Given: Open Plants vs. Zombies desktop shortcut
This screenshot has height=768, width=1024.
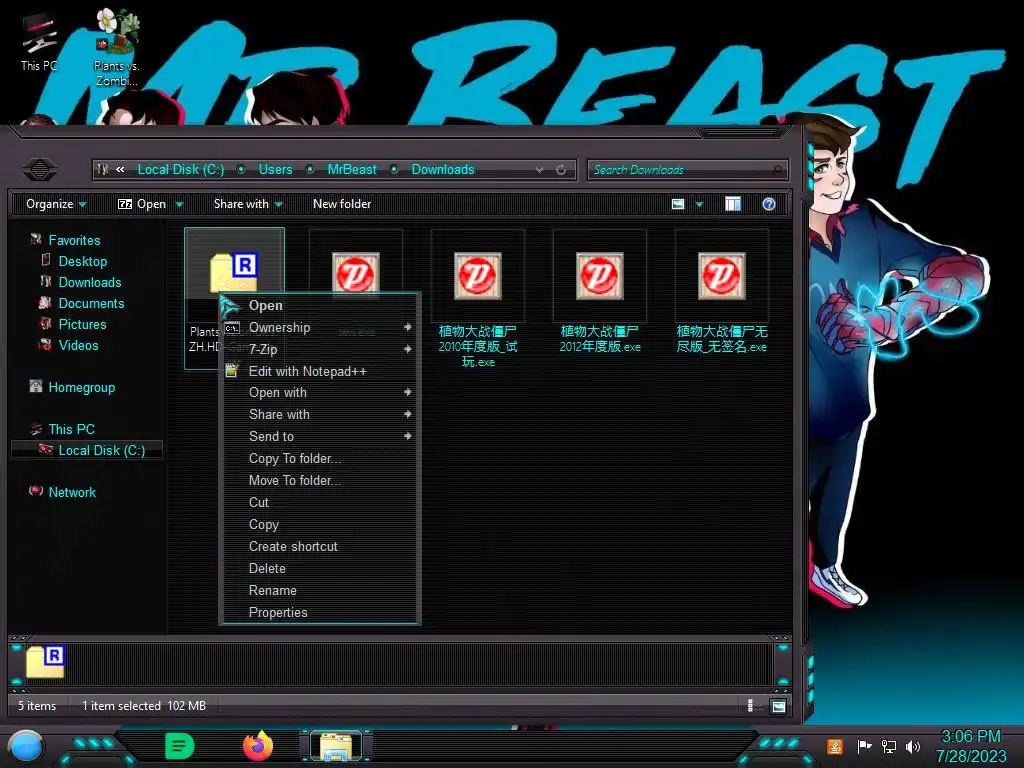Looking at the screenshot, I should [117, 48].
